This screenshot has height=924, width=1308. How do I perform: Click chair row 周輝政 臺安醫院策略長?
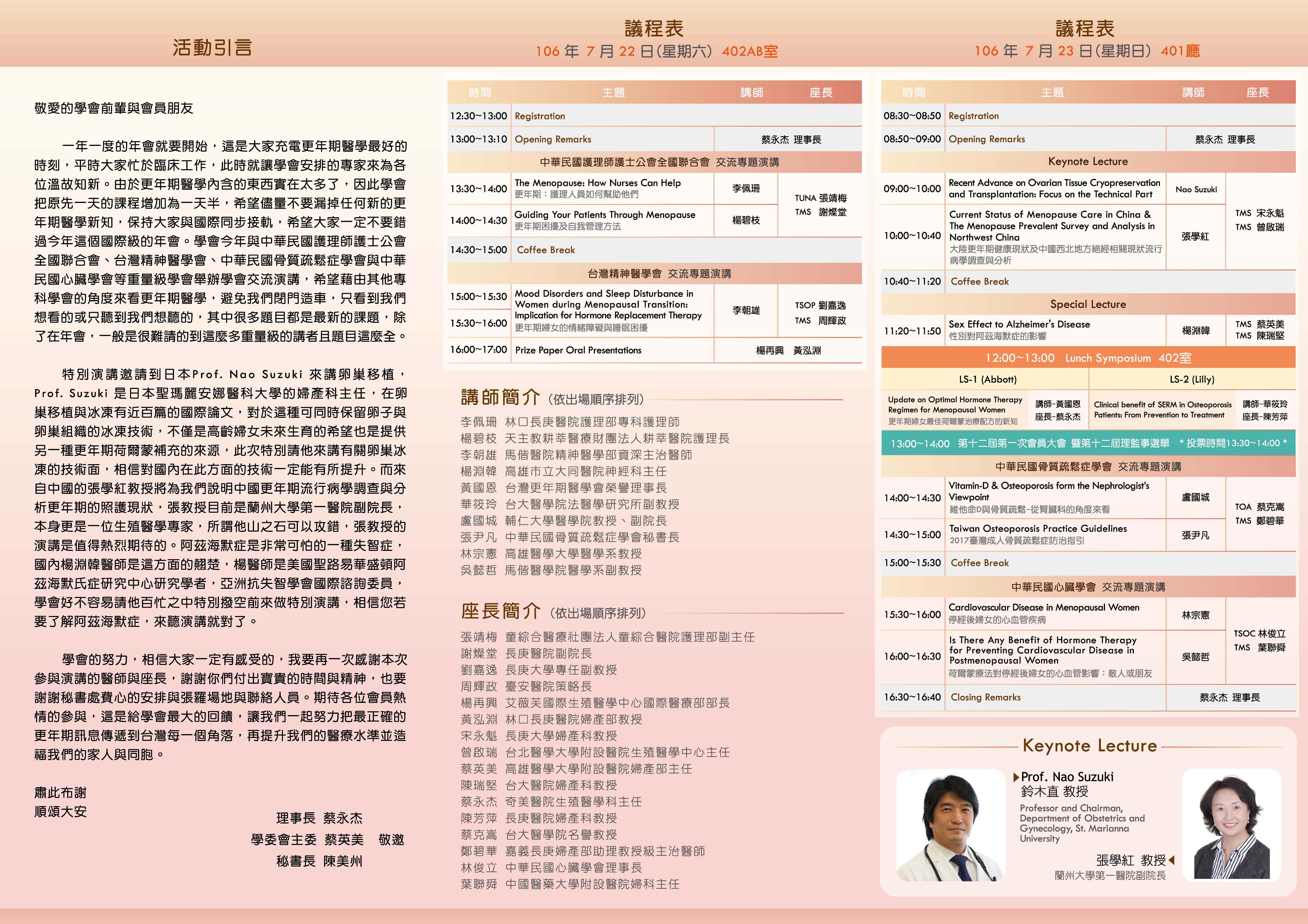[x=526, y=686]
